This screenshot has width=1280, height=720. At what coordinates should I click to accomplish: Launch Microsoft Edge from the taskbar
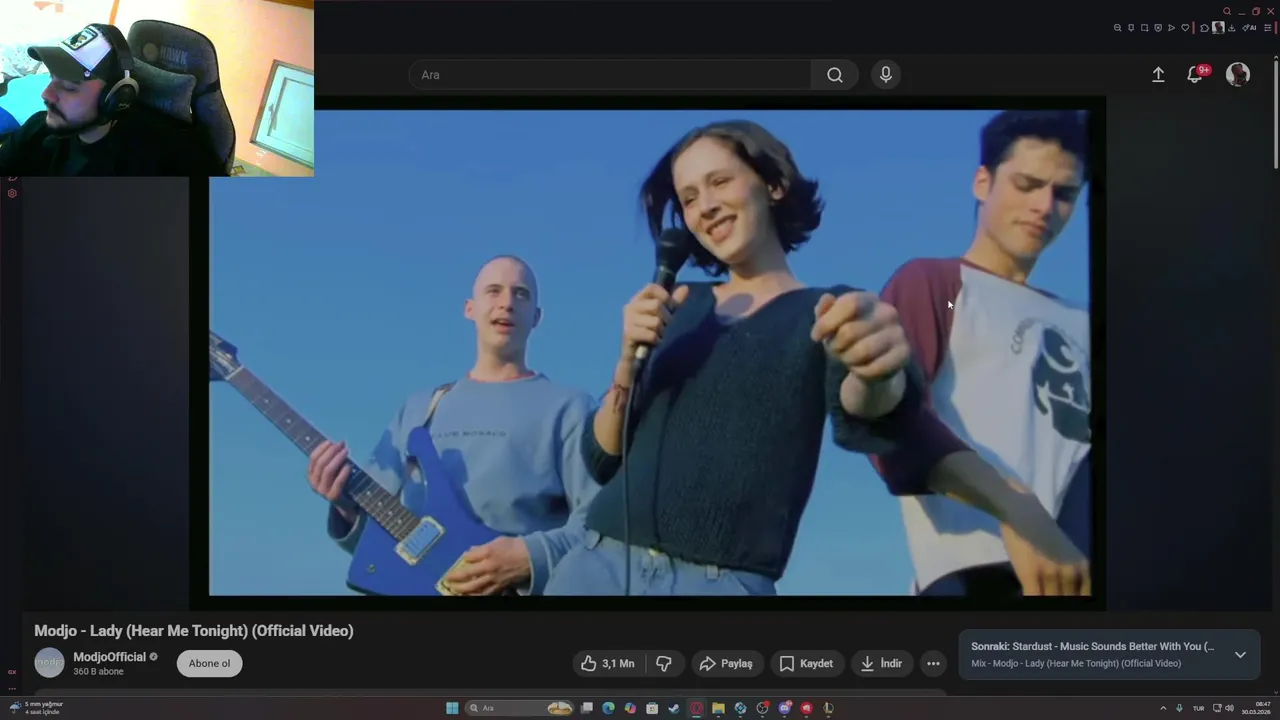tap(608, 708)
